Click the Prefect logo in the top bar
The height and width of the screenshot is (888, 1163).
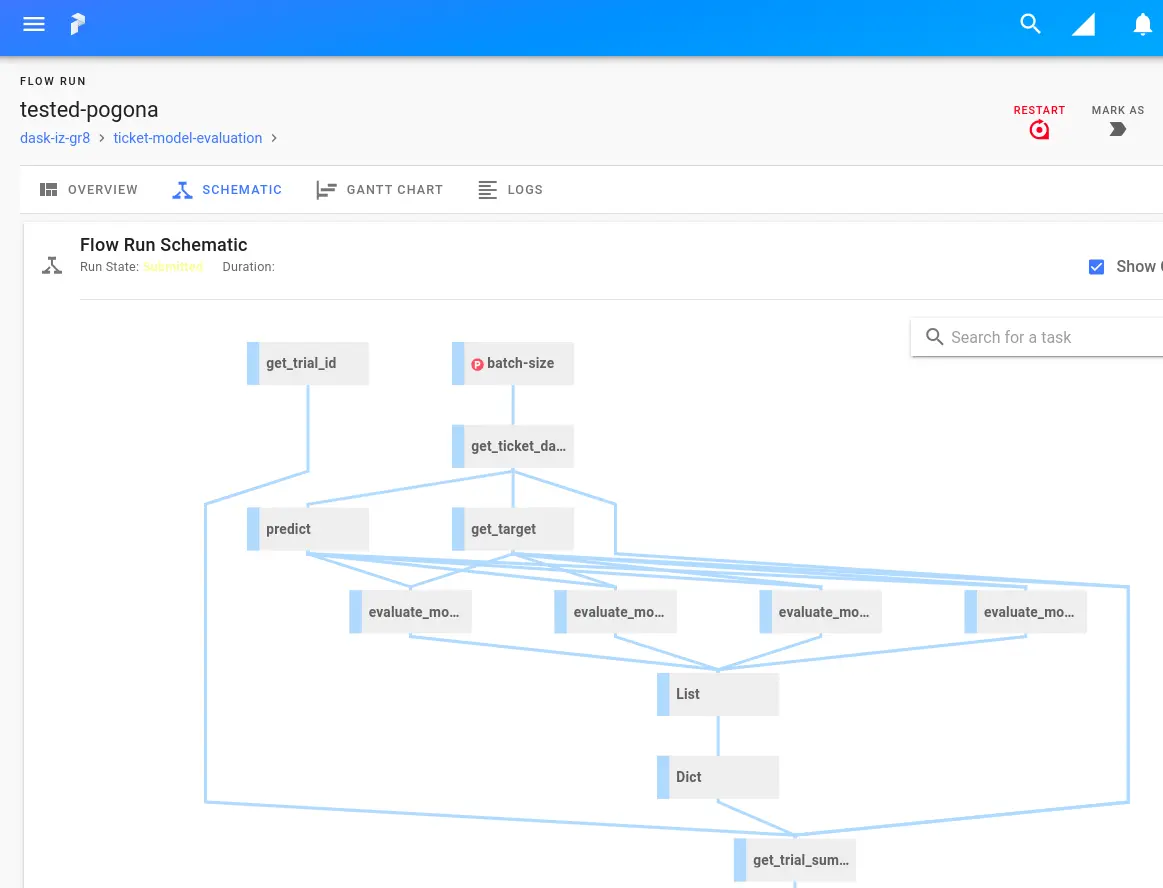[x=77, y=24]
